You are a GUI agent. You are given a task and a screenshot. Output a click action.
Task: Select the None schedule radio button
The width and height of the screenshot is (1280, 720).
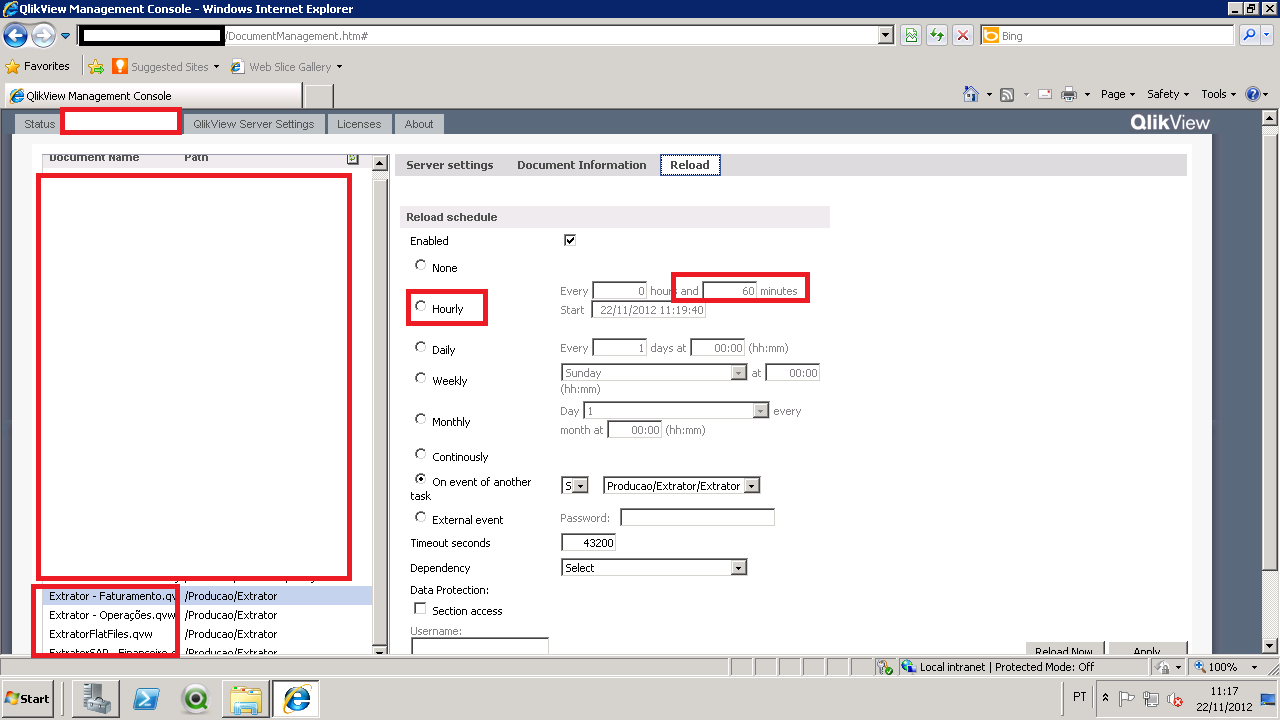point(420,265)
